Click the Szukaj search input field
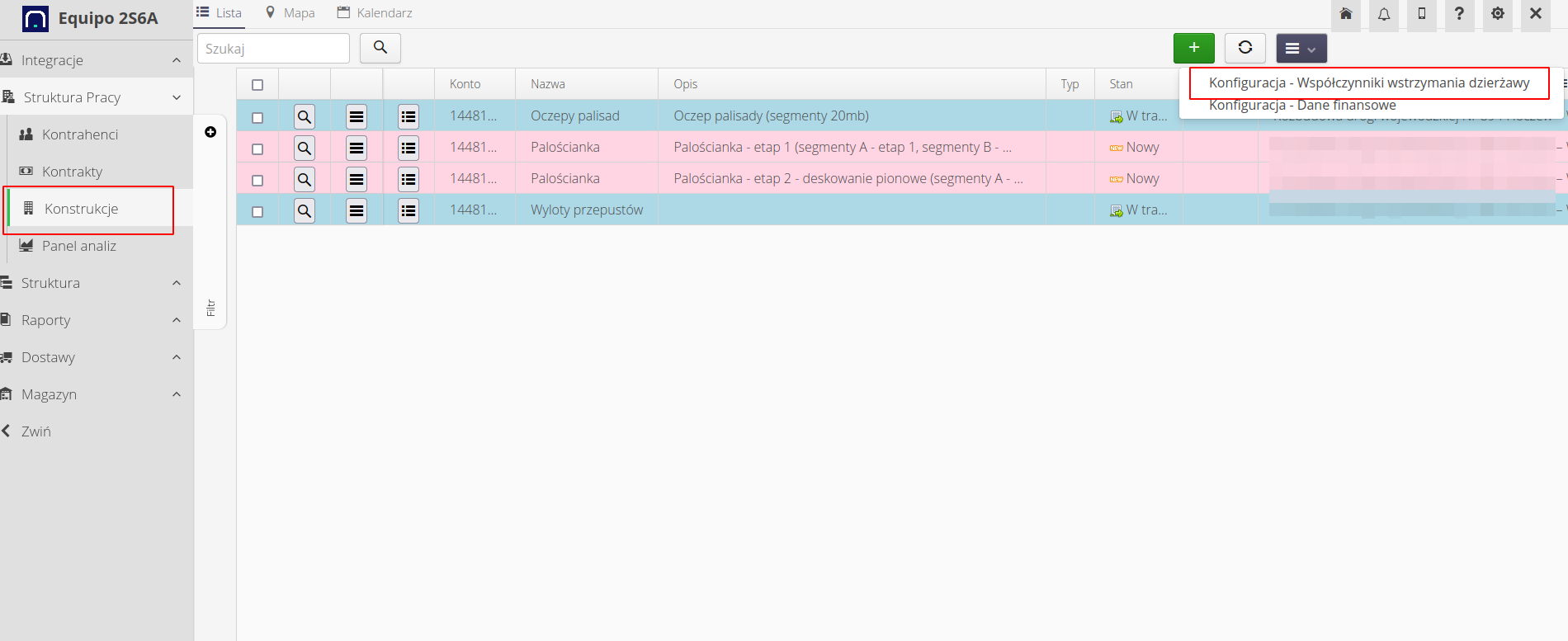The image size is (1568, 641). [x=273, y=49]
